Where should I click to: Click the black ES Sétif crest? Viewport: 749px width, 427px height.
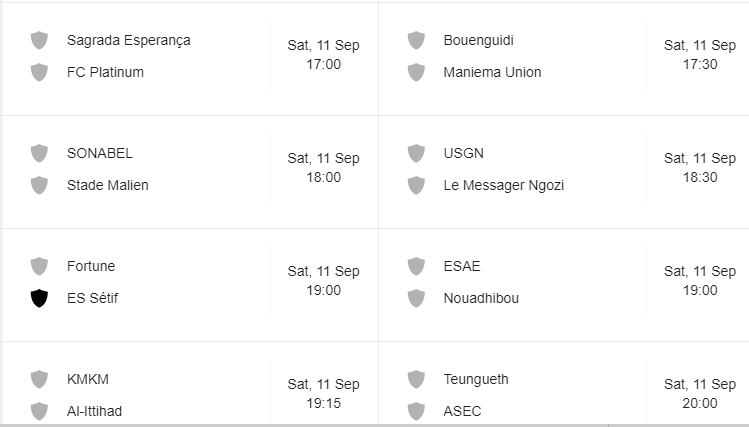tap(39, 298)
